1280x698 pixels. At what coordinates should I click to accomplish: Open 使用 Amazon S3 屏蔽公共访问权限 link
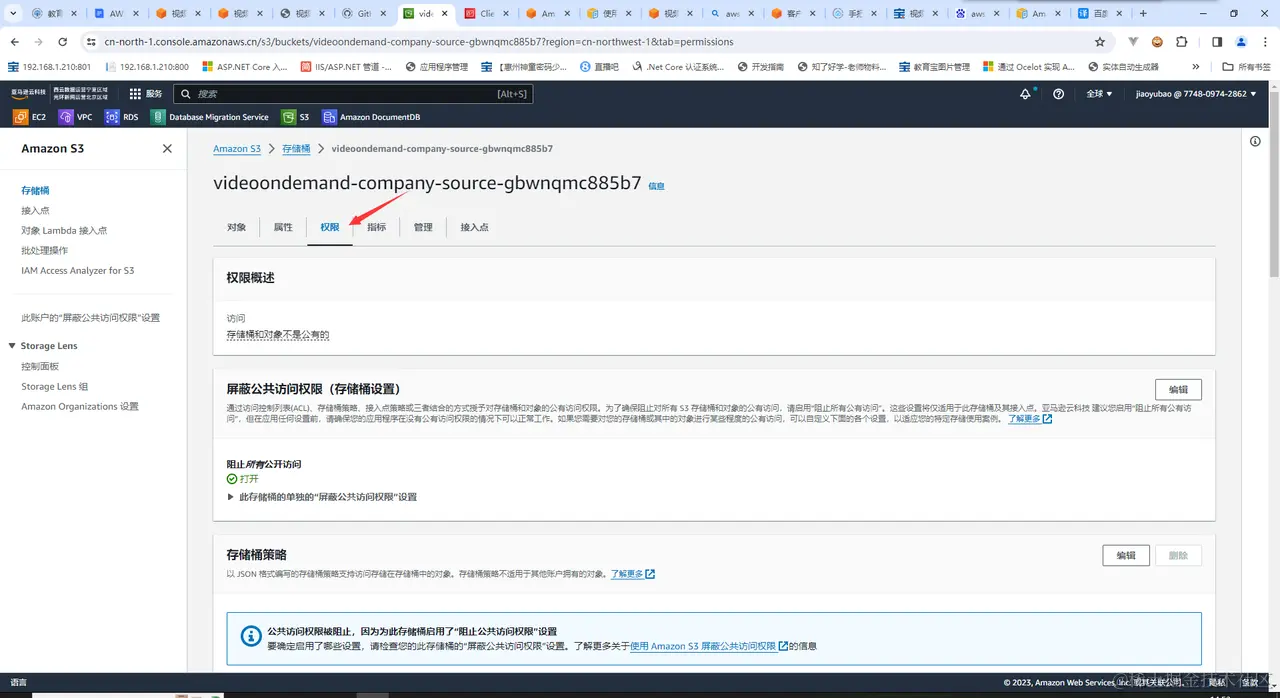709,646
